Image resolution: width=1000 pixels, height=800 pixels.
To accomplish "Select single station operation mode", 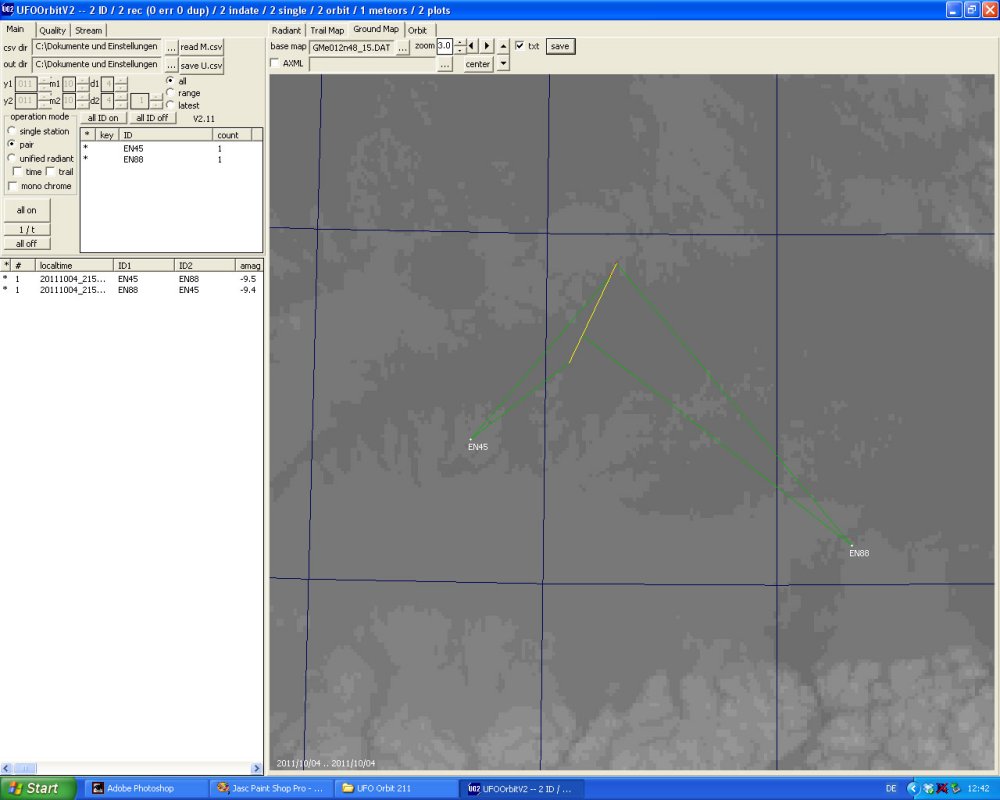I will pyautogui.click(x=12, y=131).
